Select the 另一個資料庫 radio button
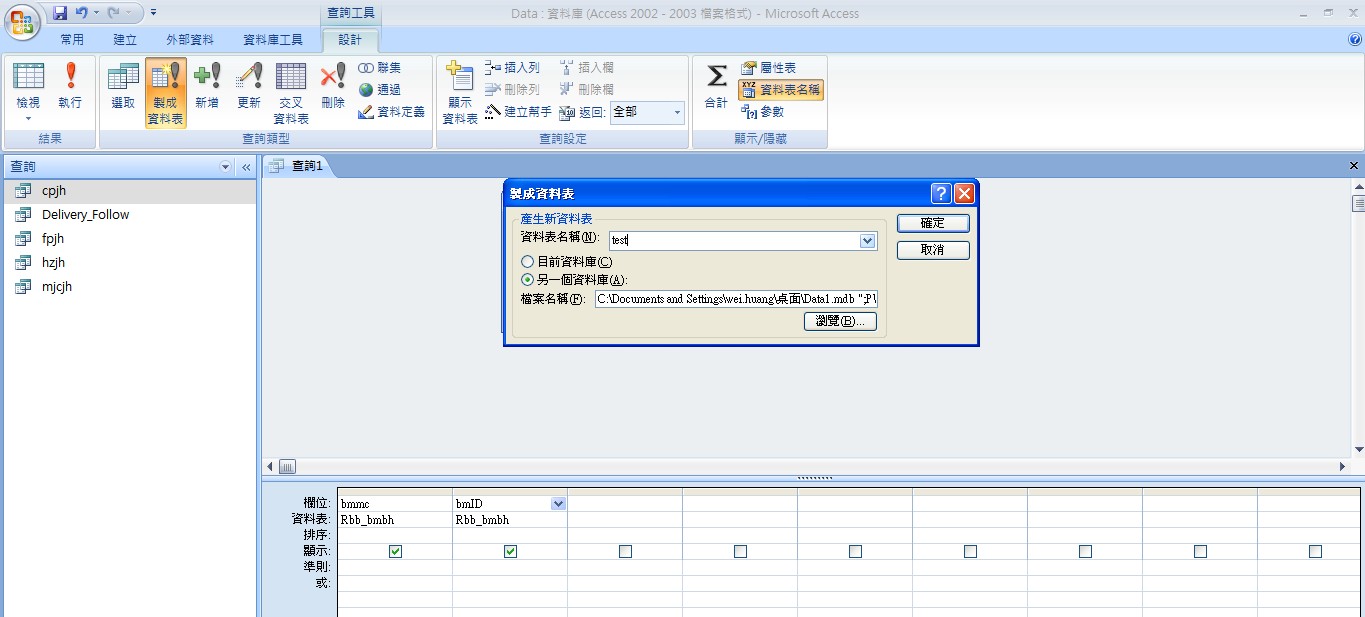 pyautogui.click(x=528, y=280)
